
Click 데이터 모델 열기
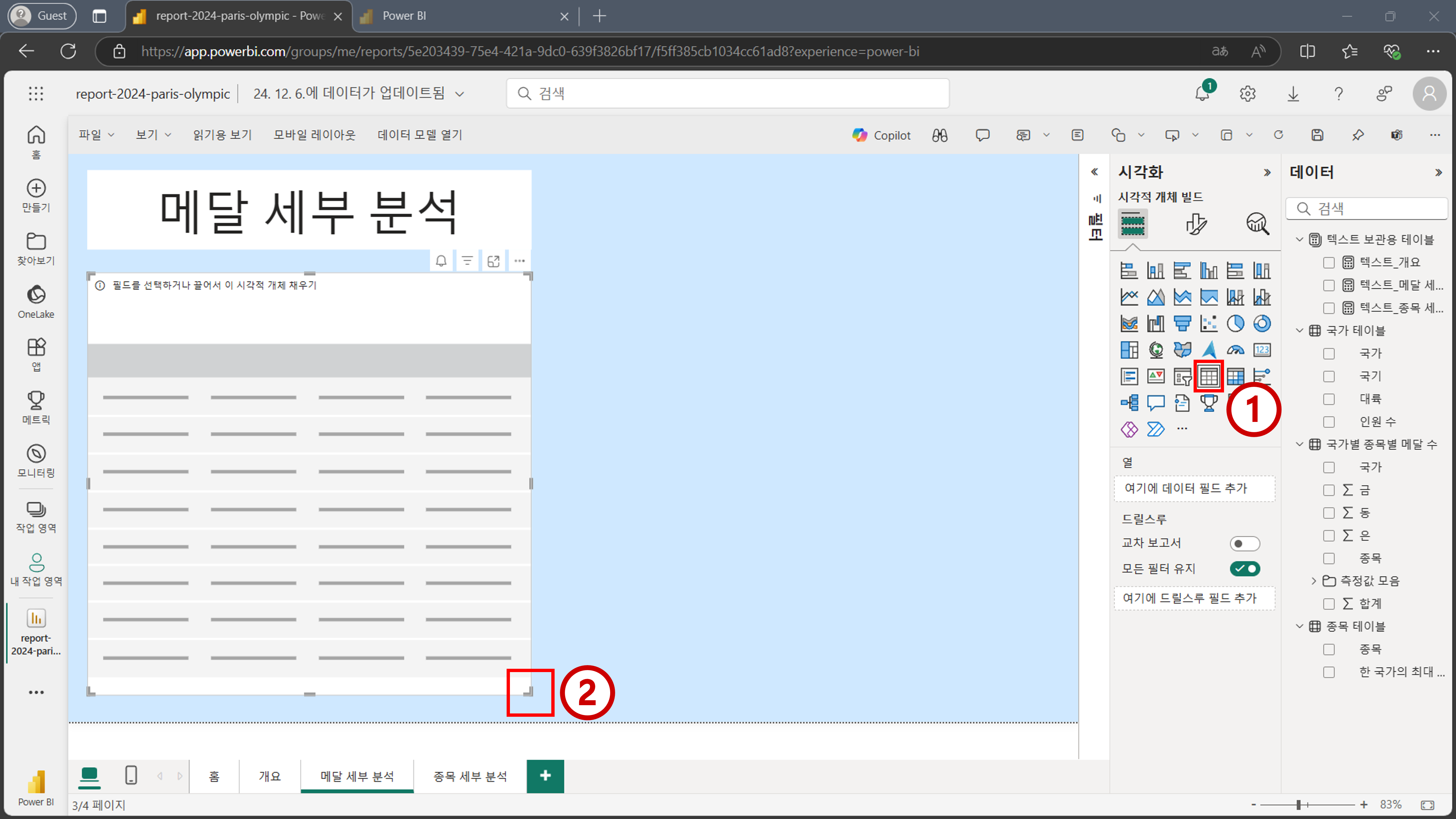coord(420,135)
